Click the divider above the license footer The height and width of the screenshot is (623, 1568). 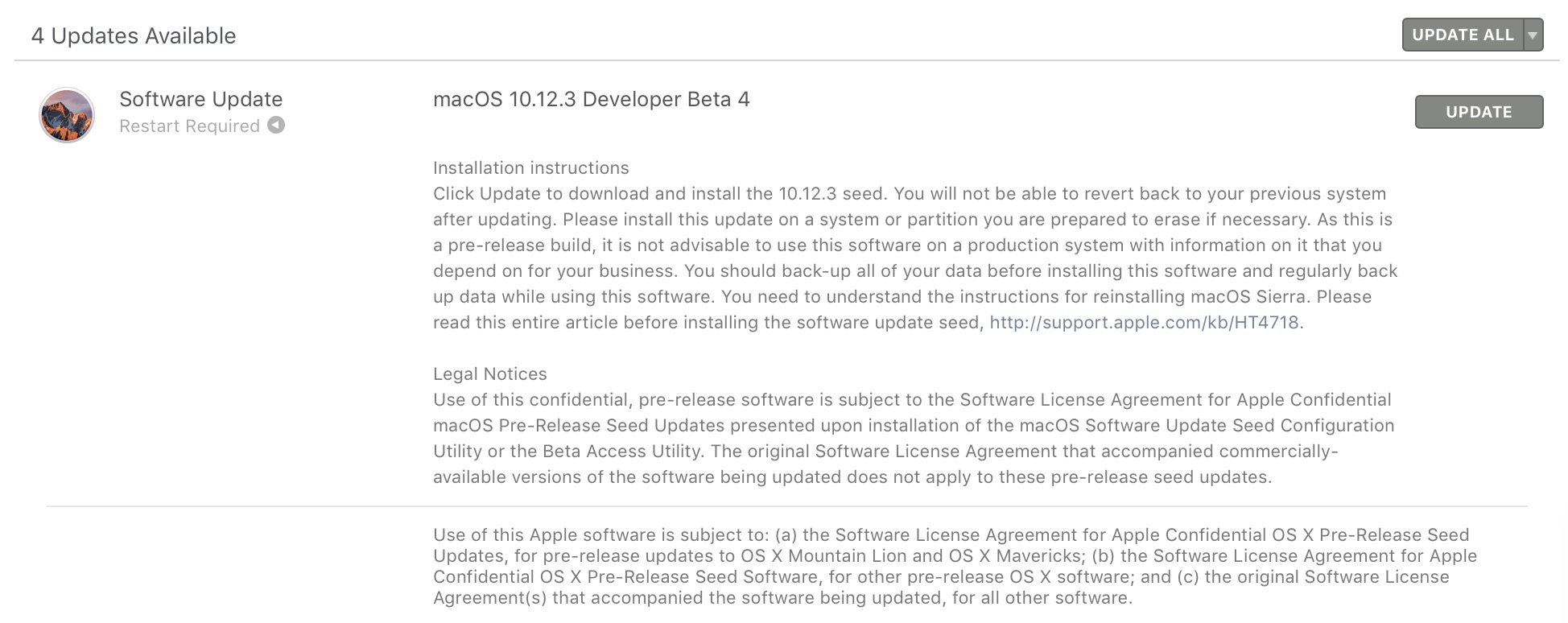pyautogui.click(x=786, y=506)
